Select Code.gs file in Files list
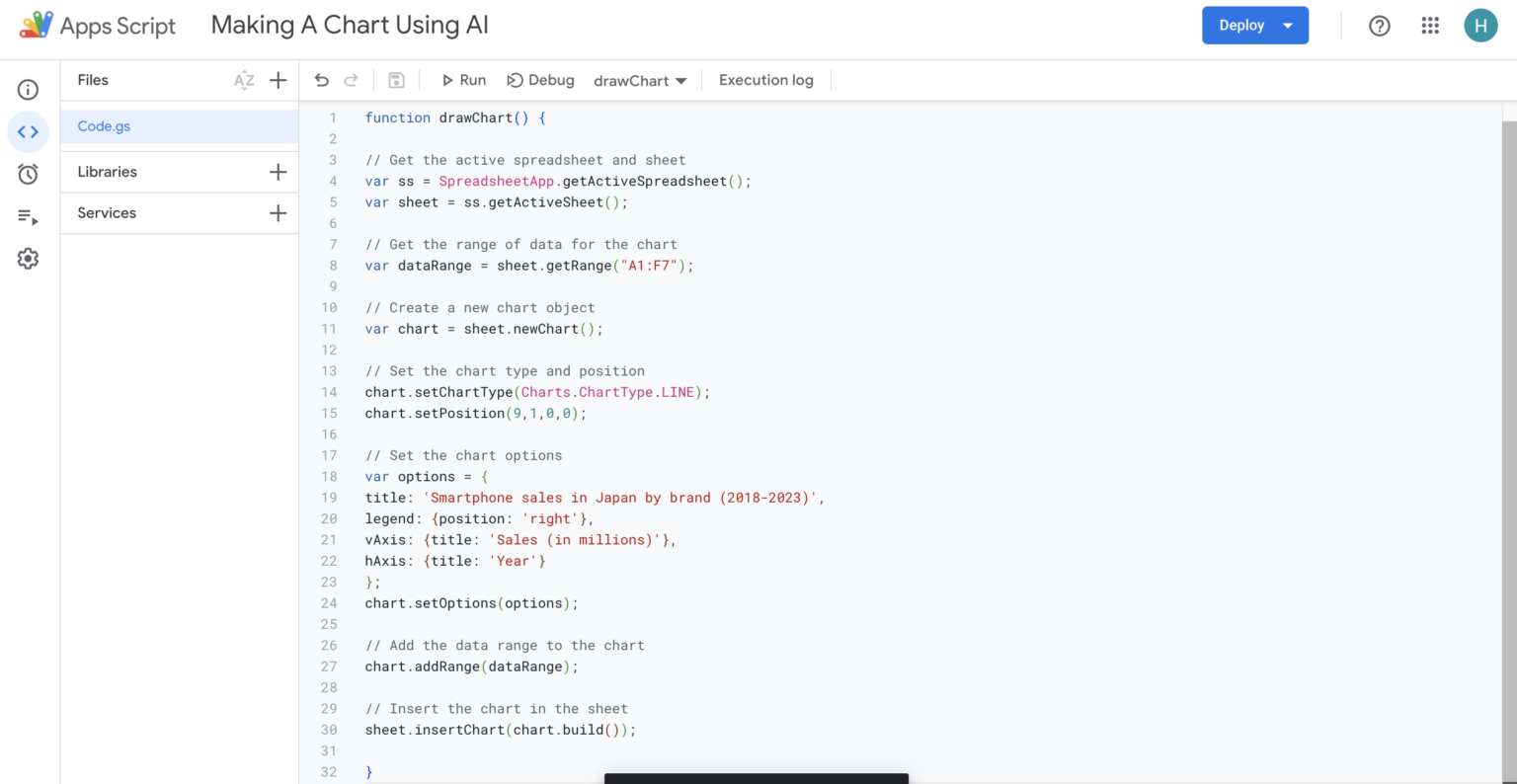Image resolution: width=1517 pixels, height=784 pixels. pyautogui.click(x=104, y=126)
